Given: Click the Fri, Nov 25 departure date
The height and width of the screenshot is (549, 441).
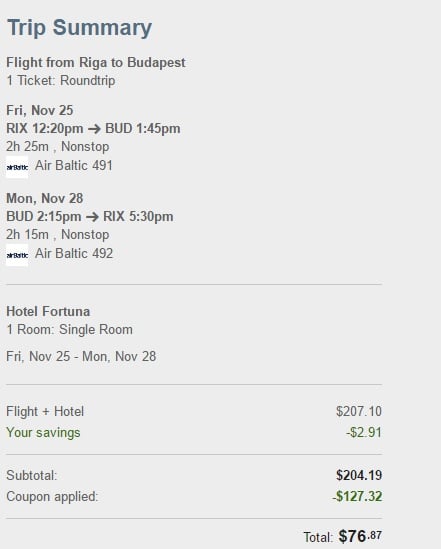Looking at the screenshot, I should tap(40, 111).
